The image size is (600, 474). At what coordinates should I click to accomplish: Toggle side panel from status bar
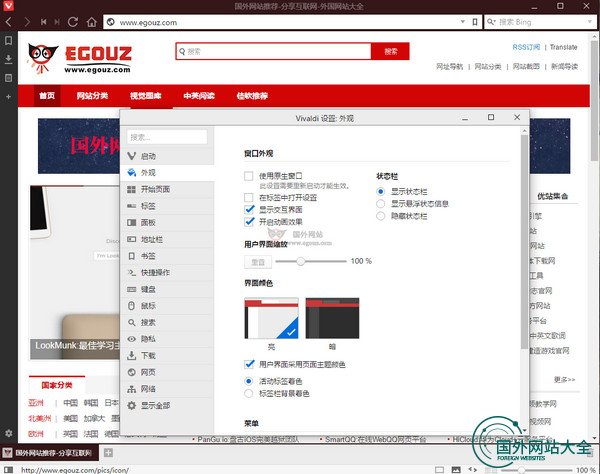(8, 469)
